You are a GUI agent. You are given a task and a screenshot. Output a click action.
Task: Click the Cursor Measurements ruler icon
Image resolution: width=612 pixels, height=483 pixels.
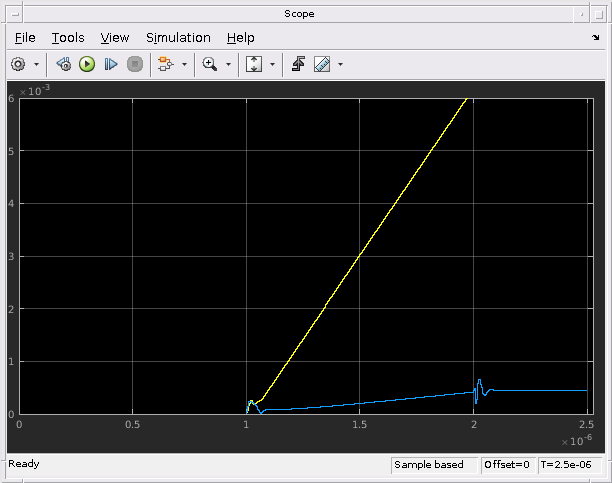[322, 64]
